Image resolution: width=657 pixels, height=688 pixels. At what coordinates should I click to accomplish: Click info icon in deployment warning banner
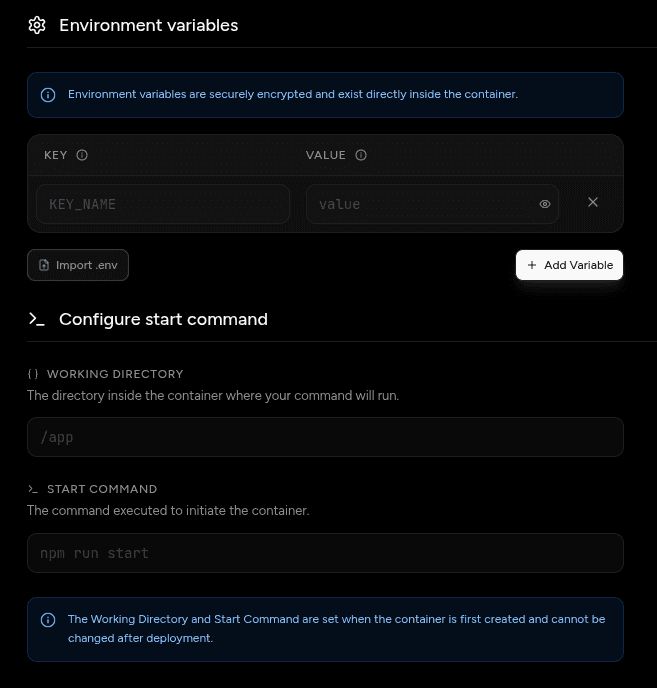click(48, 620)
